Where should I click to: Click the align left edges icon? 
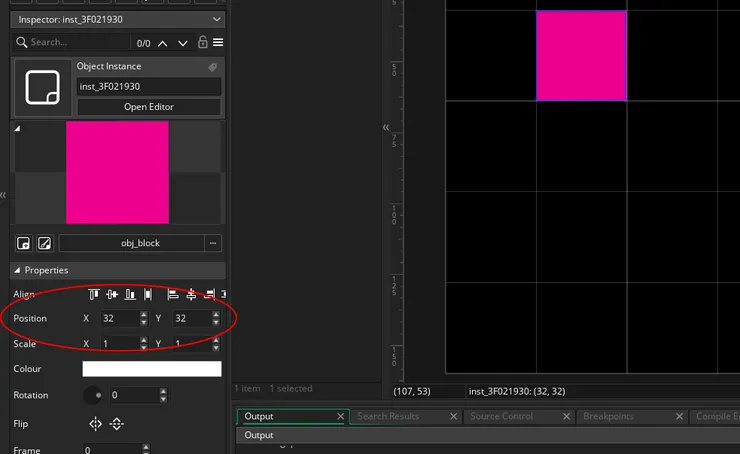173,294
